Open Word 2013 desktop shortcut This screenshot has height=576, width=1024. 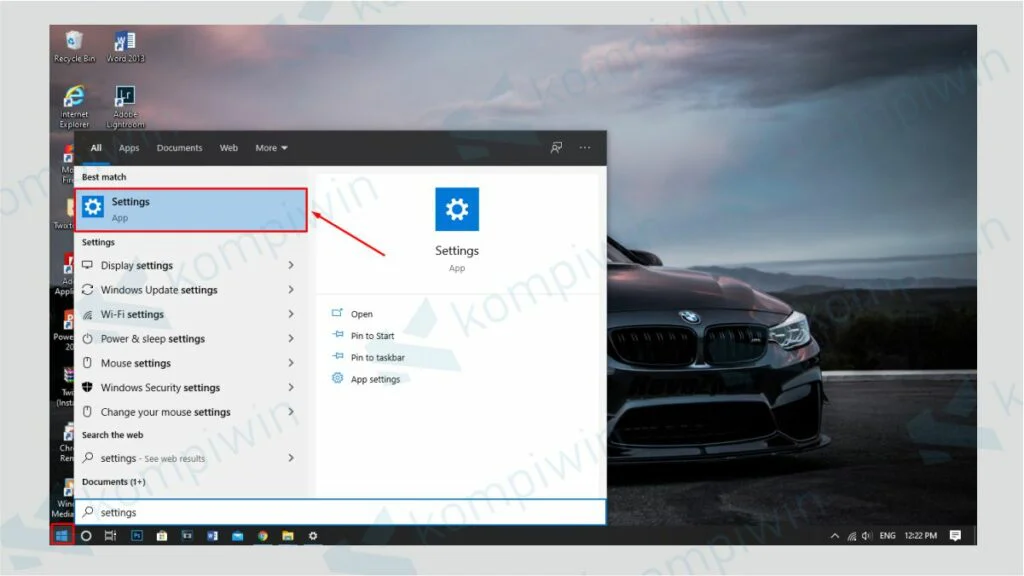[x=125, y=46]
